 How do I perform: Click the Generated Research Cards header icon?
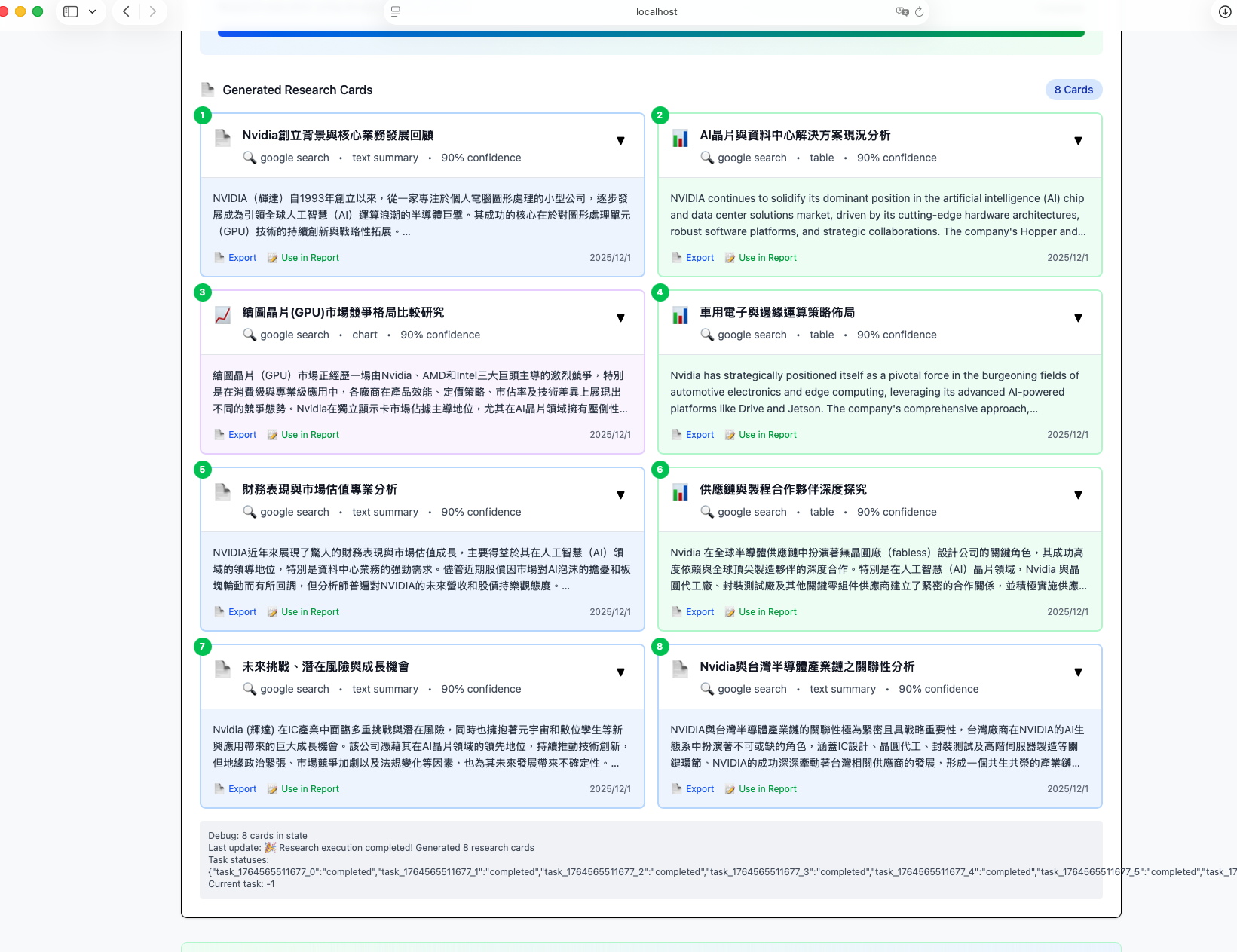207,89
